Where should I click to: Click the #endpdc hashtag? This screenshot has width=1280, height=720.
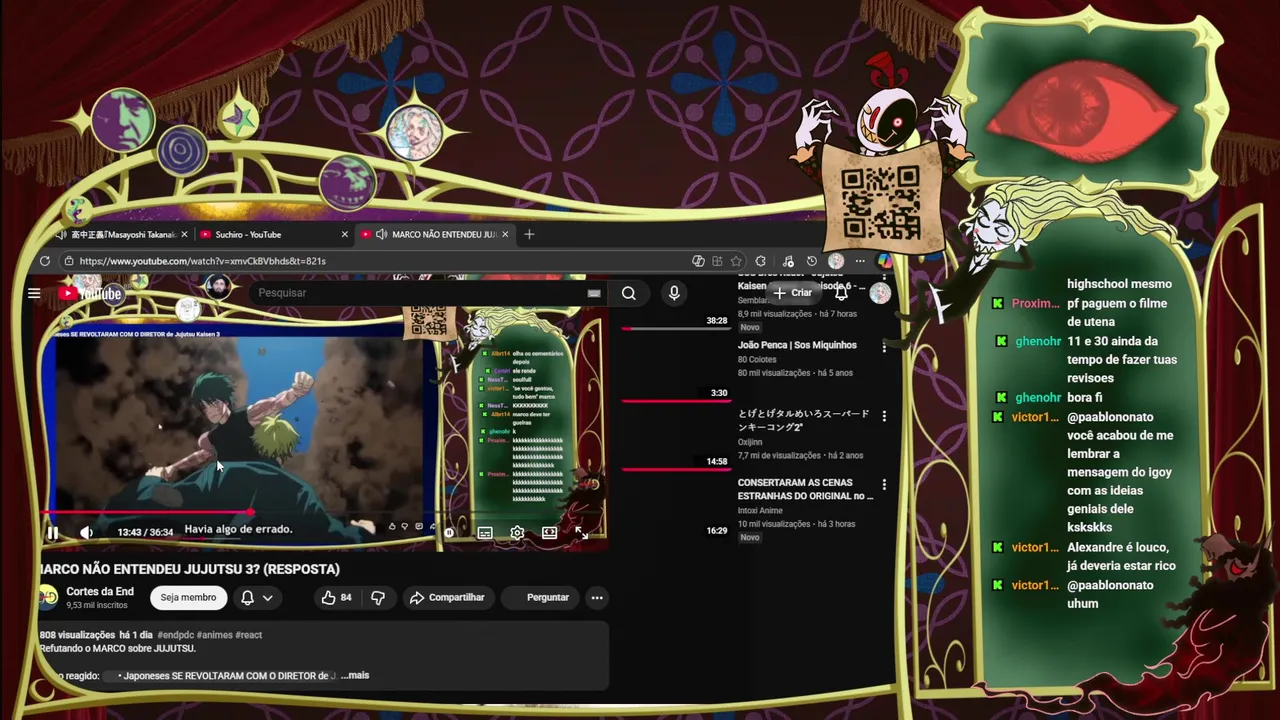tap(175, 635)
